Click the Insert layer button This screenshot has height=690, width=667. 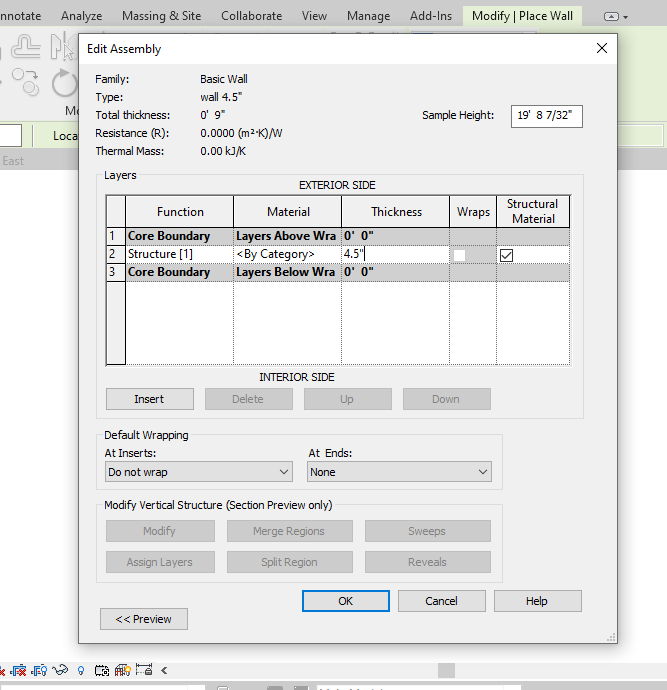tap(150, 399)
